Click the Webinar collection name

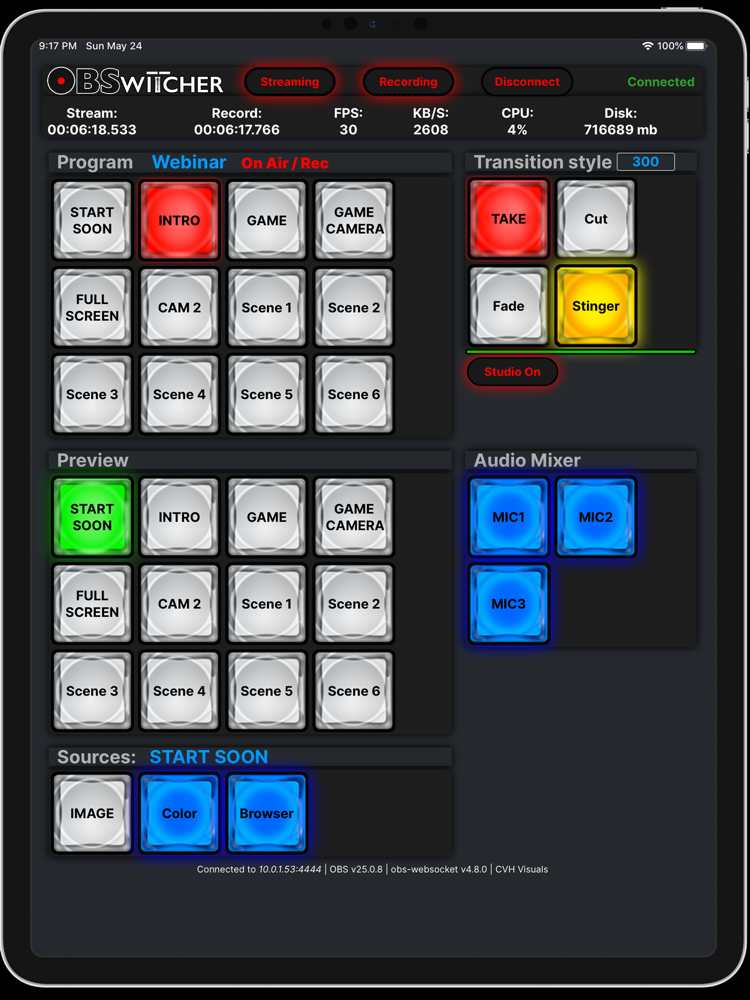tap(189, 162)
